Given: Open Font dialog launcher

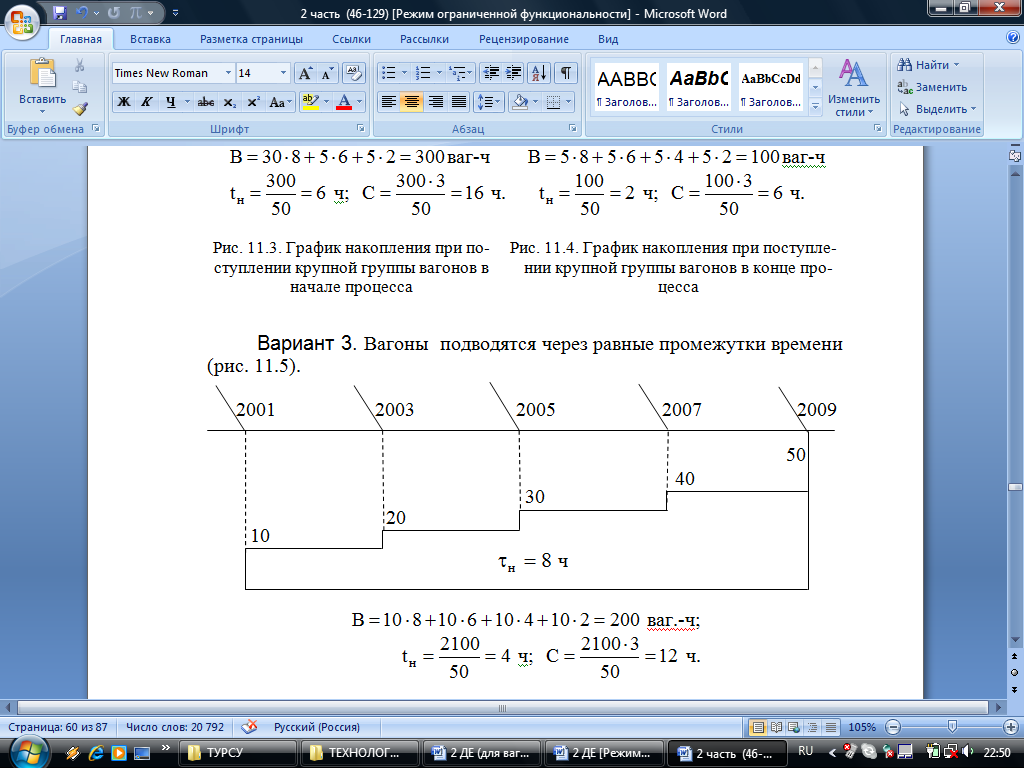Looking at the screenshot, I should pyautogui.click(x=360, y=129).
